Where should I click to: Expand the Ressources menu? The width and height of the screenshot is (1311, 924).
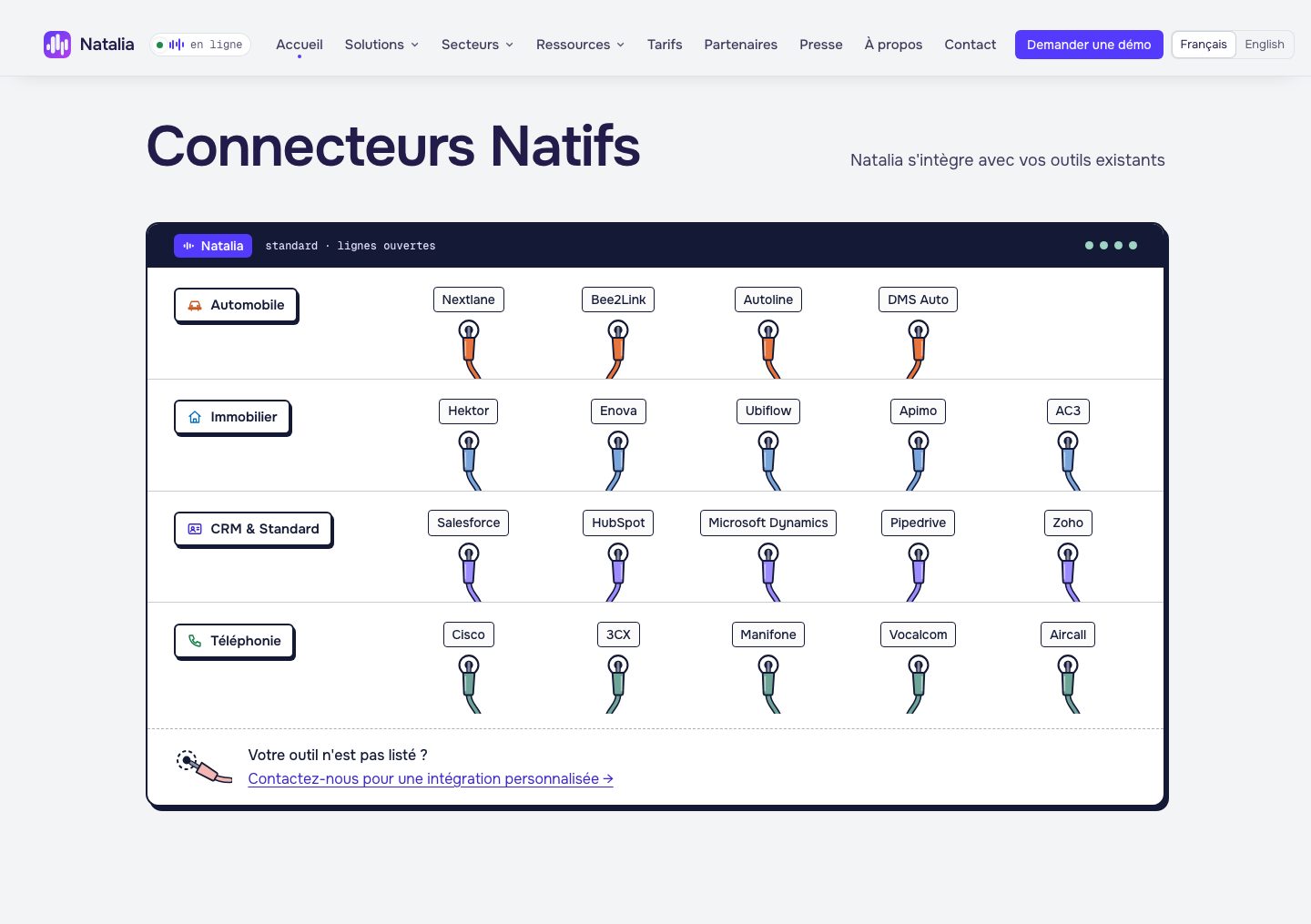click(580, 45)
